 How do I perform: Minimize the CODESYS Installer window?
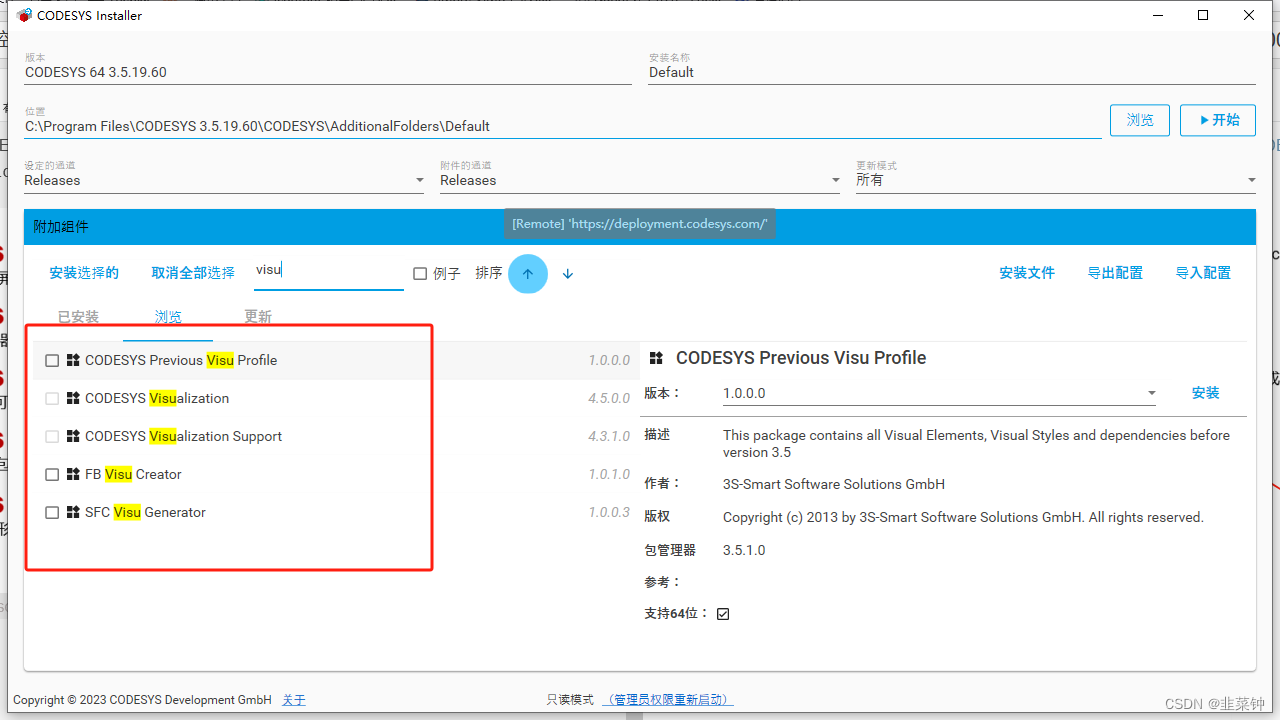(x=1157, y=15)
